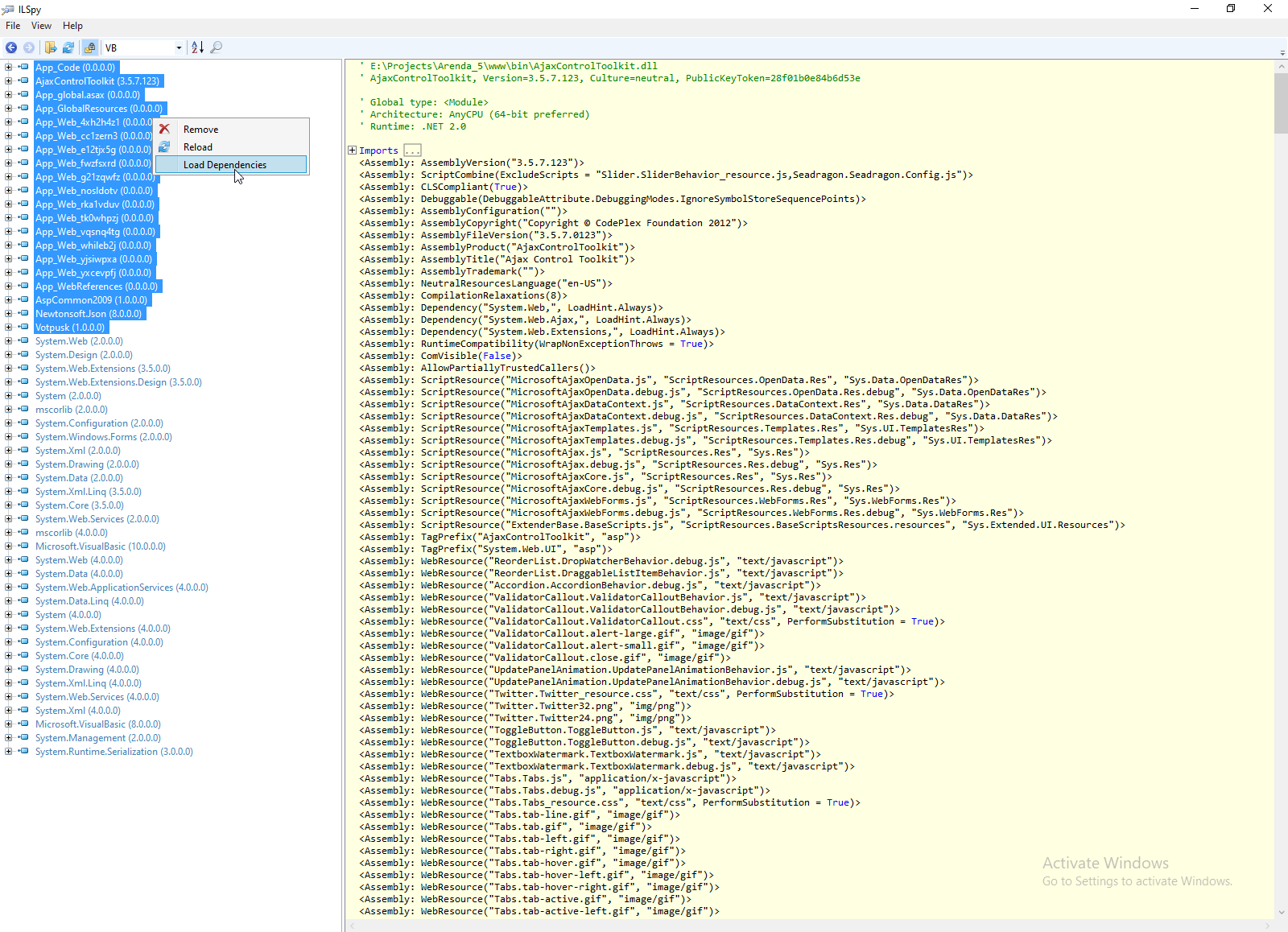Screen dimensions: 1288x932
Task: Click the assembly icon beside App_Web_vqsnq4tg
Action: [23, 232]
